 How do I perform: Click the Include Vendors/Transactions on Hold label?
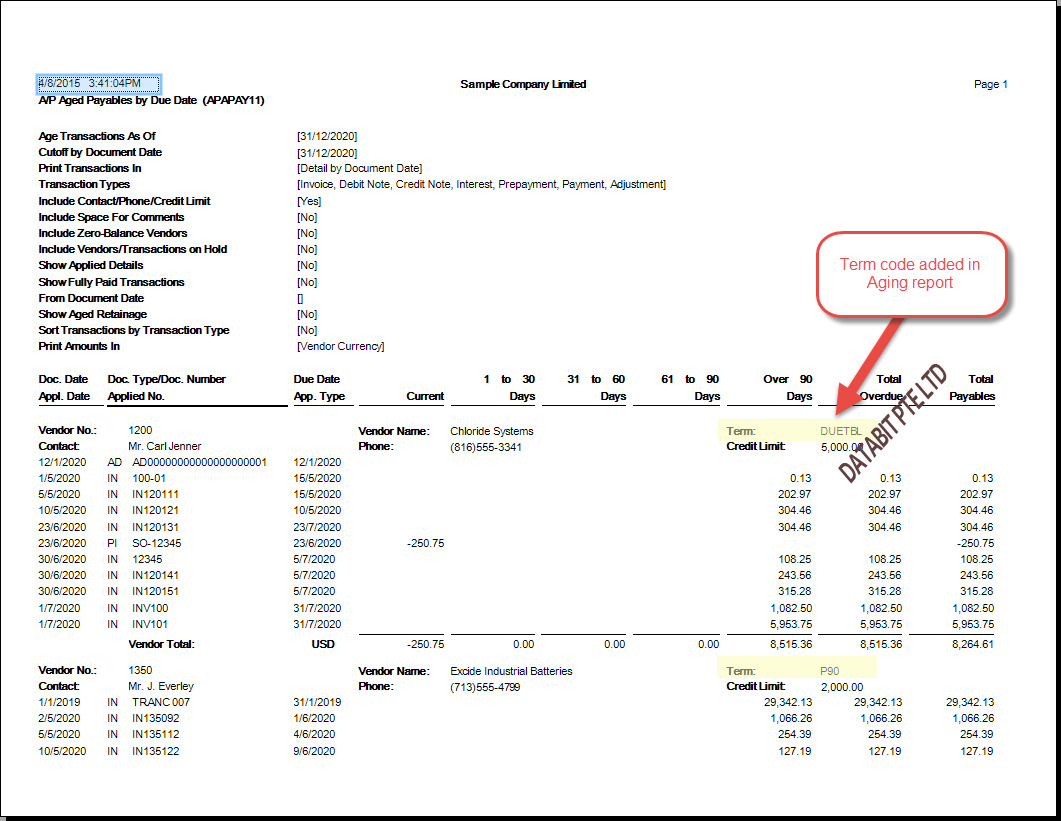pyautogui.click(x=133, y=249)
